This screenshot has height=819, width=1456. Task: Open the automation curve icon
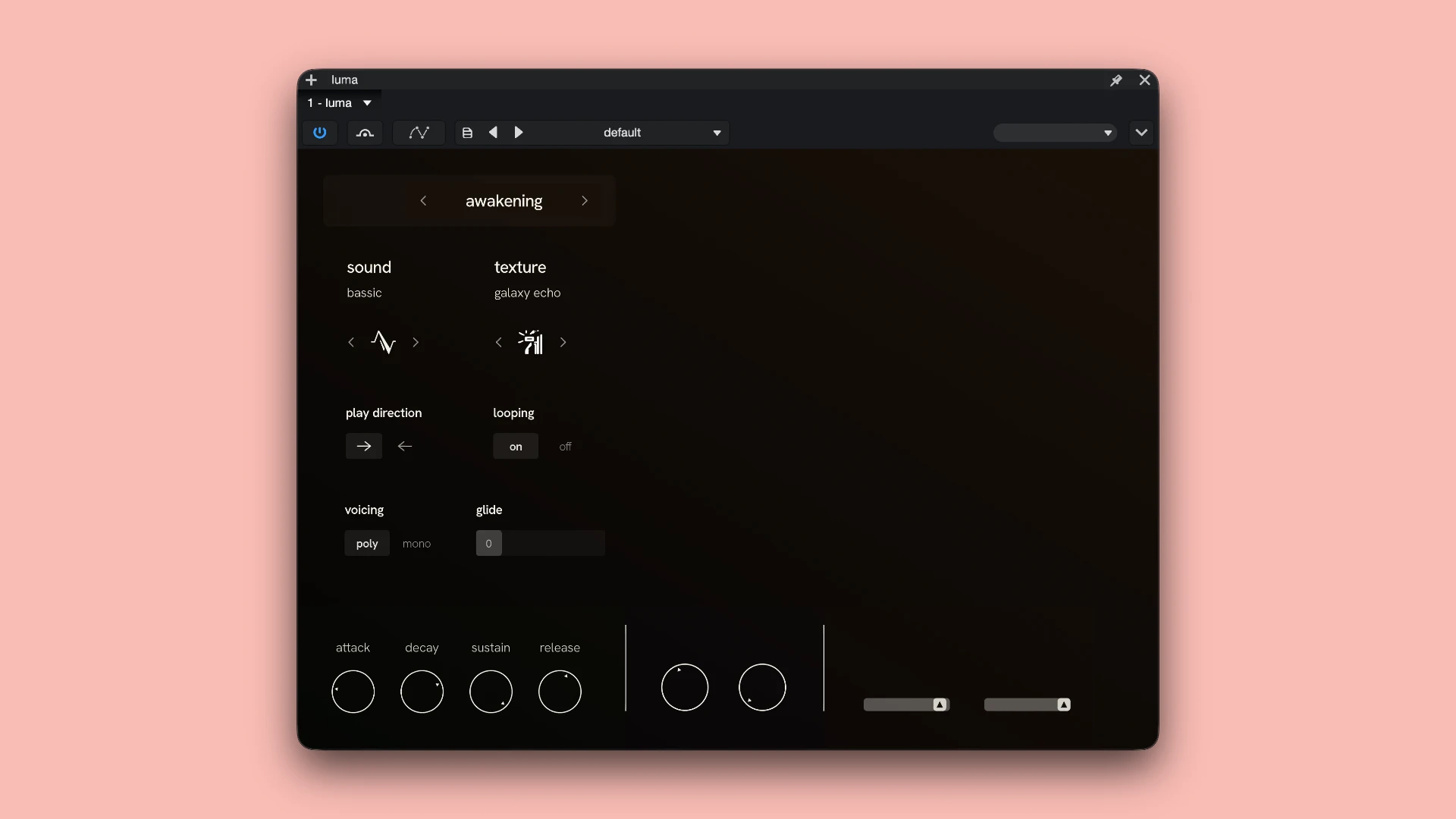click(419, 133)
